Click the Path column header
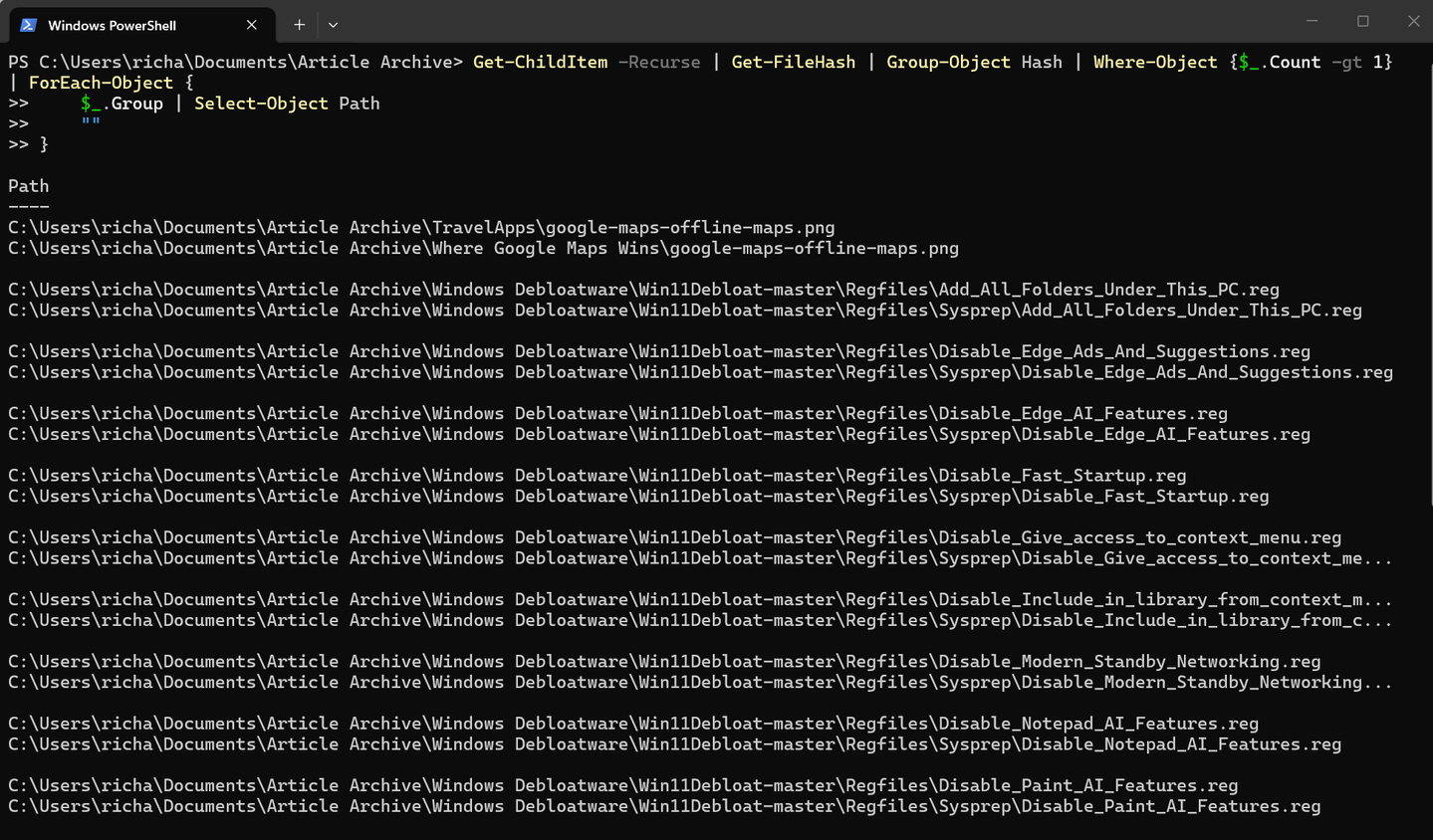 (29, 186)
